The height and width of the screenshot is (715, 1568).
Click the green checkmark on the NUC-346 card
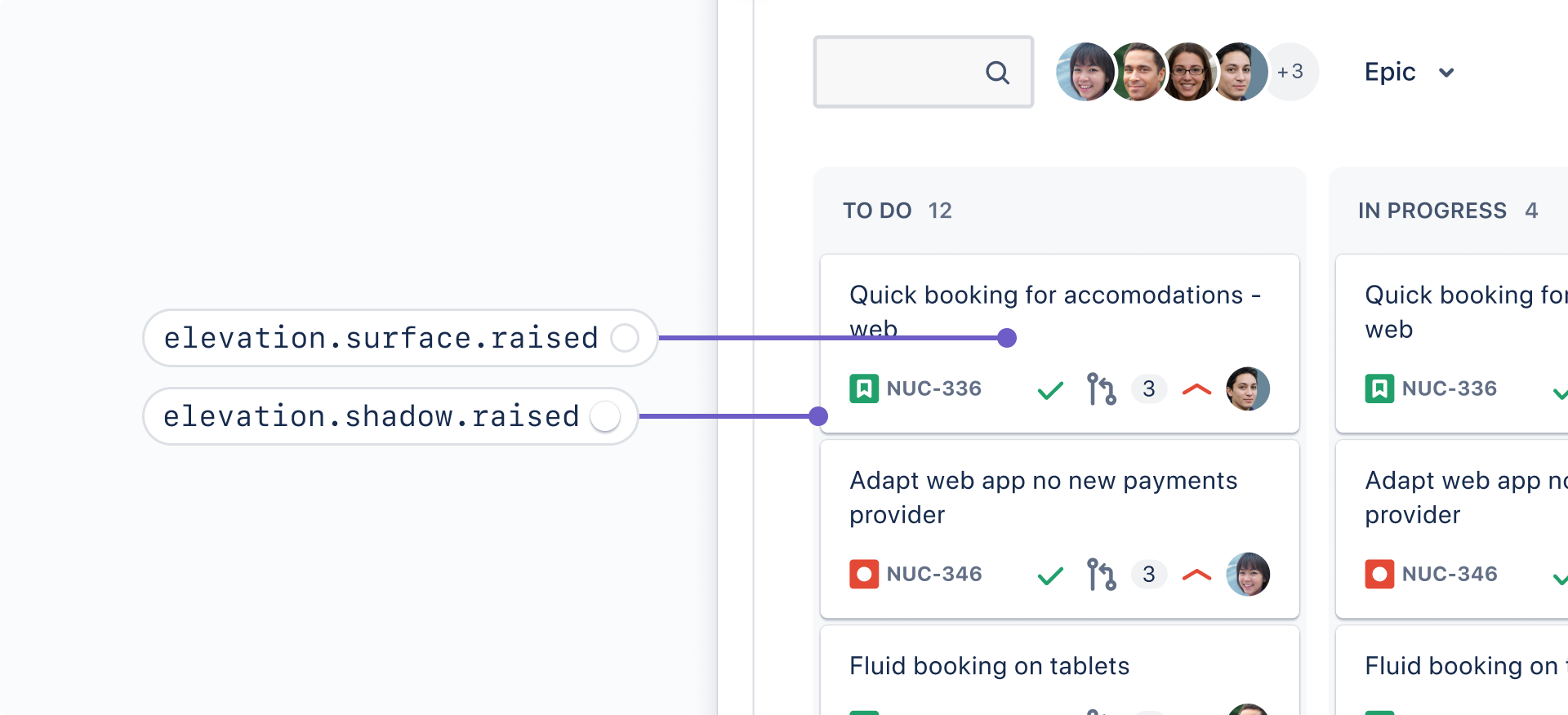tap(1050, 575)
